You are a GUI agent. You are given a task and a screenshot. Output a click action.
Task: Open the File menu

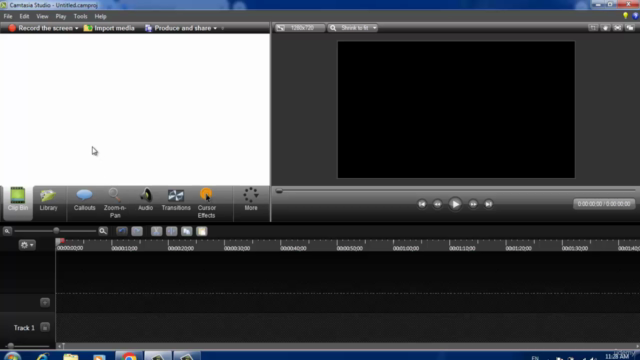(x=8, y=16)
